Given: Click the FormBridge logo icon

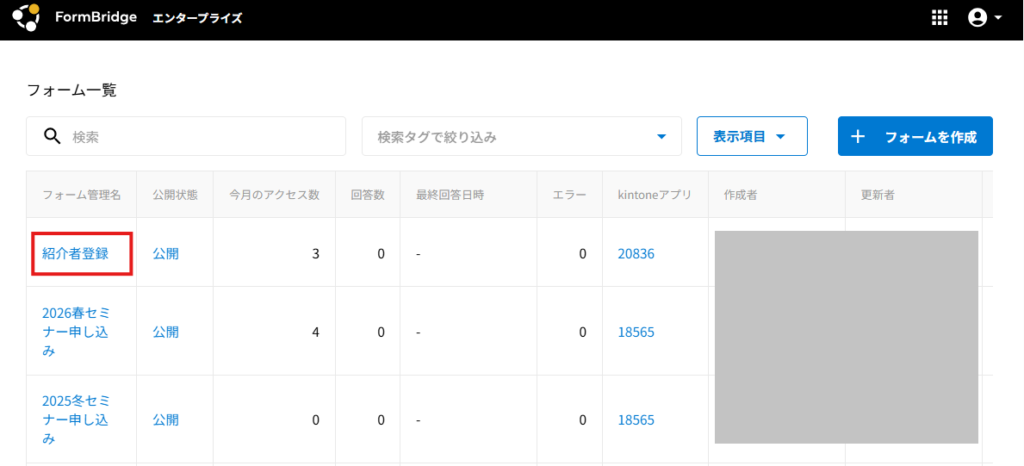Looking at the screenshot, I should 26,18.
